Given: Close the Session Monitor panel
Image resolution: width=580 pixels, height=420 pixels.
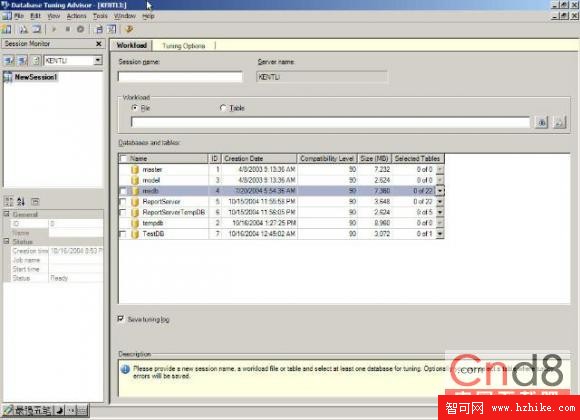Looking at the screenshot, I should click(99, 44).
